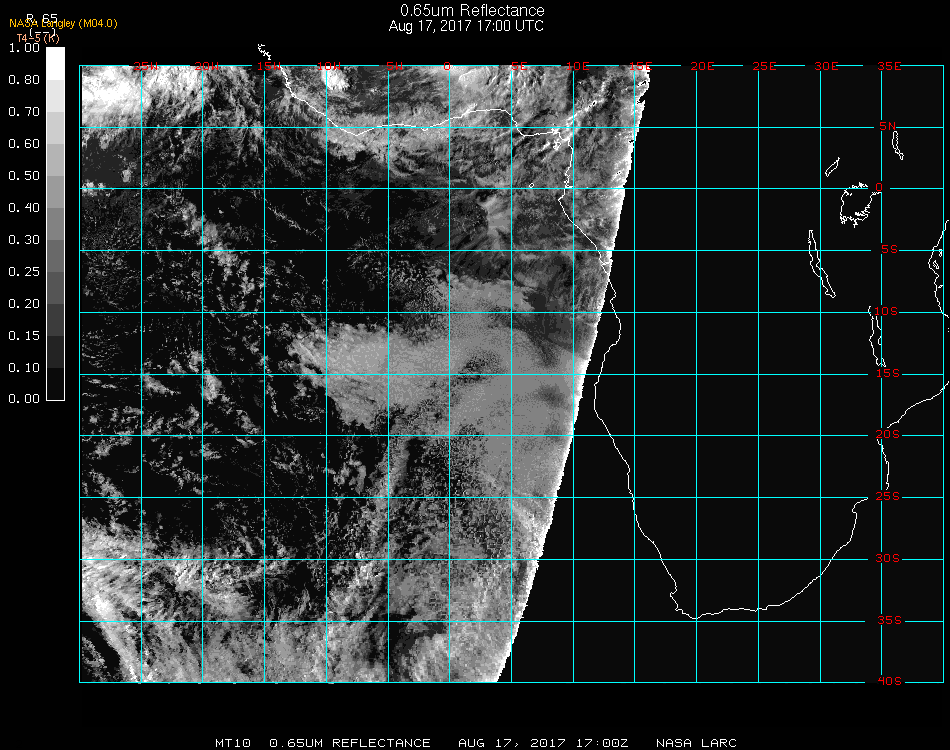Screen dimensions: 950x750
Task: Click the 0.15 colorbar scale value
Action: tap(24, 336)
